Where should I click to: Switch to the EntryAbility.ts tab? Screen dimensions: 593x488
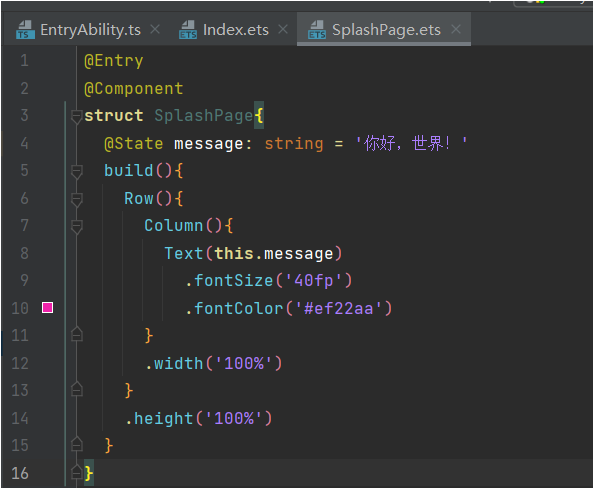(90, 30)
